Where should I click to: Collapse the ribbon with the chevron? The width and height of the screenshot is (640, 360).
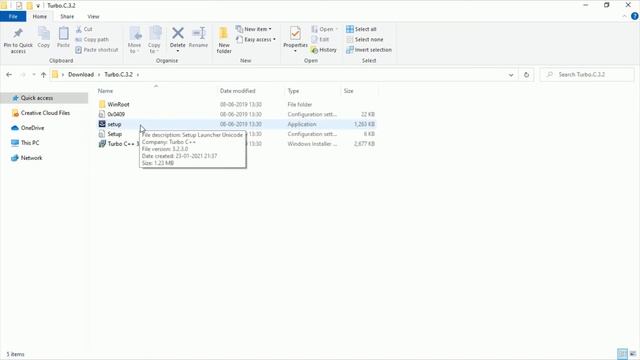(624, 16)
